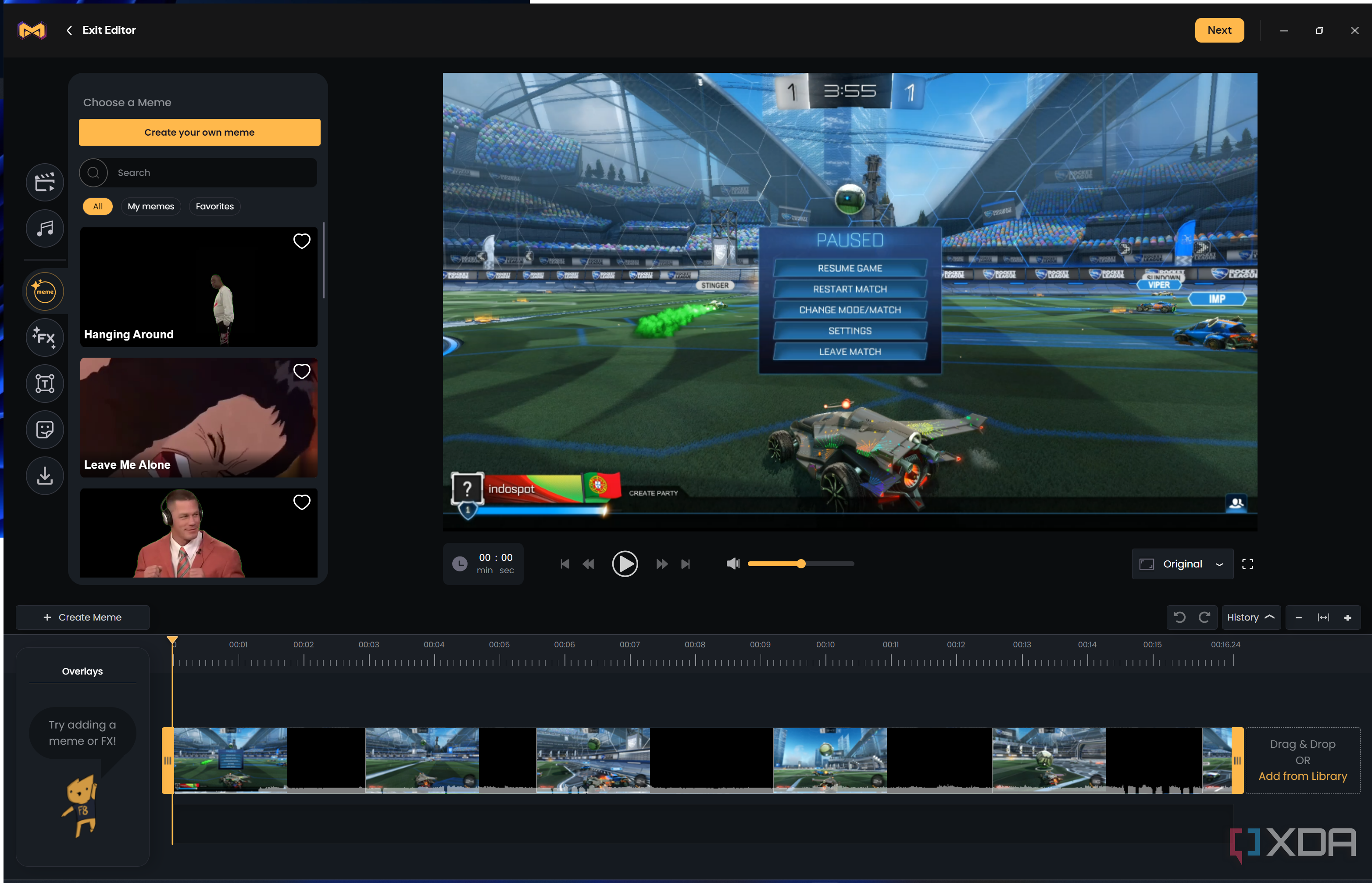This screenshot has width=1372, height=883.
Task: Zoom out the timeline
Action: tap(1299, 617)
